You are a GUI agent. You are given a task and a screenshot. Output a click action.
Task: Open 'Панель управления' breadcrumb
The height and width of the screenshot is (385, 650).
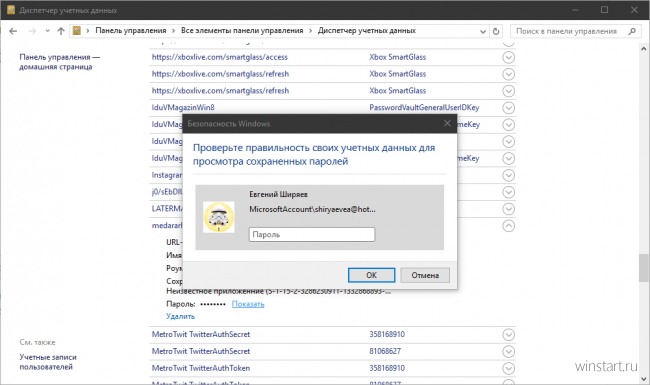(131, 31)
